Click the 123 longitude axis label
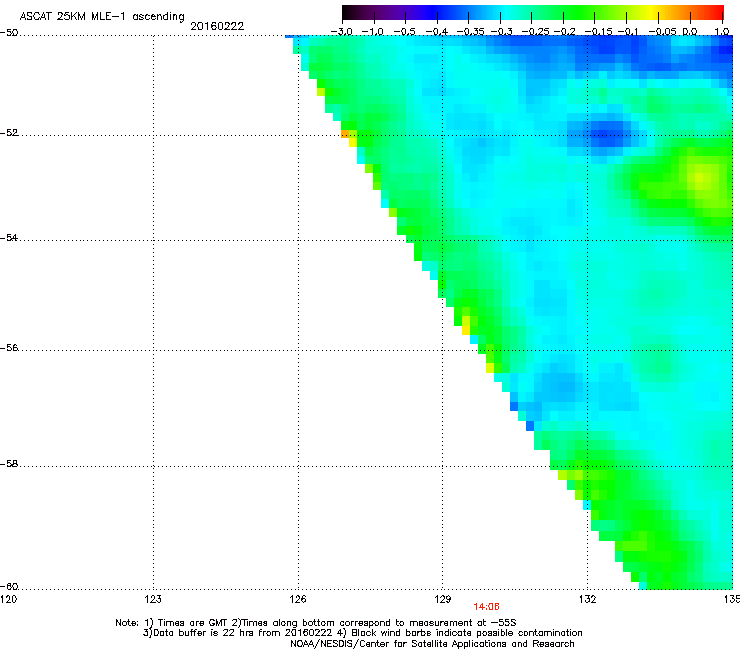The height and width of the screenshot is (650, 740). [x=153, y=599]
